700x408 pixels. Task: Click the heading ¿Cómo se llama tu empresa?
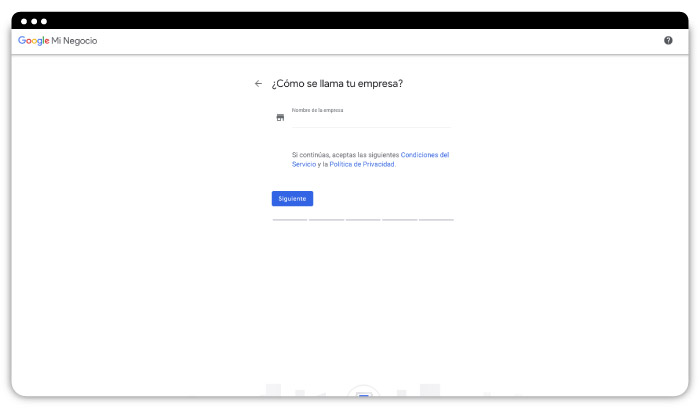(338, 83)
